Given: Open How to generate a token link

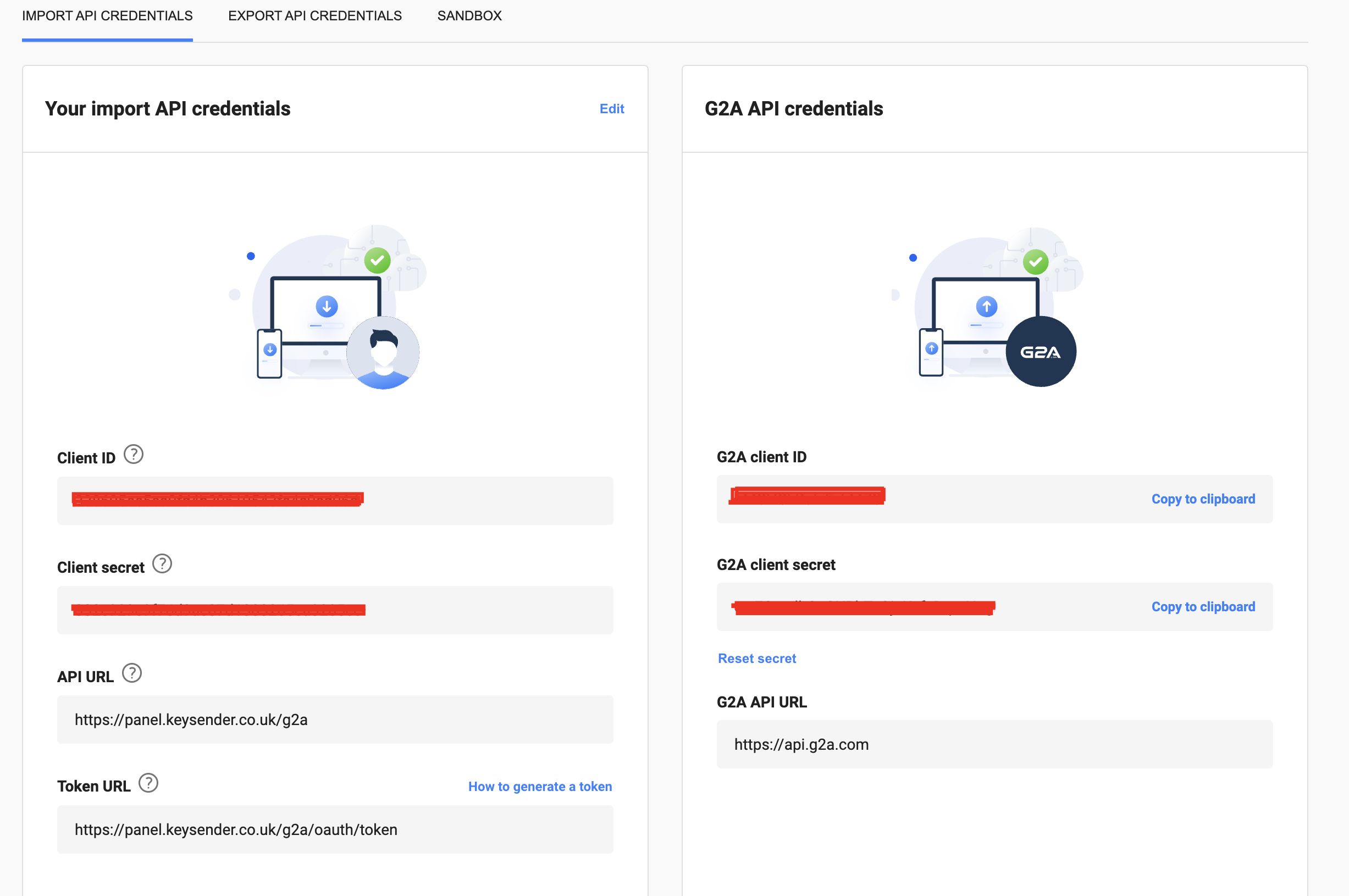Looking at the screenshot, I should coord(540,787).
